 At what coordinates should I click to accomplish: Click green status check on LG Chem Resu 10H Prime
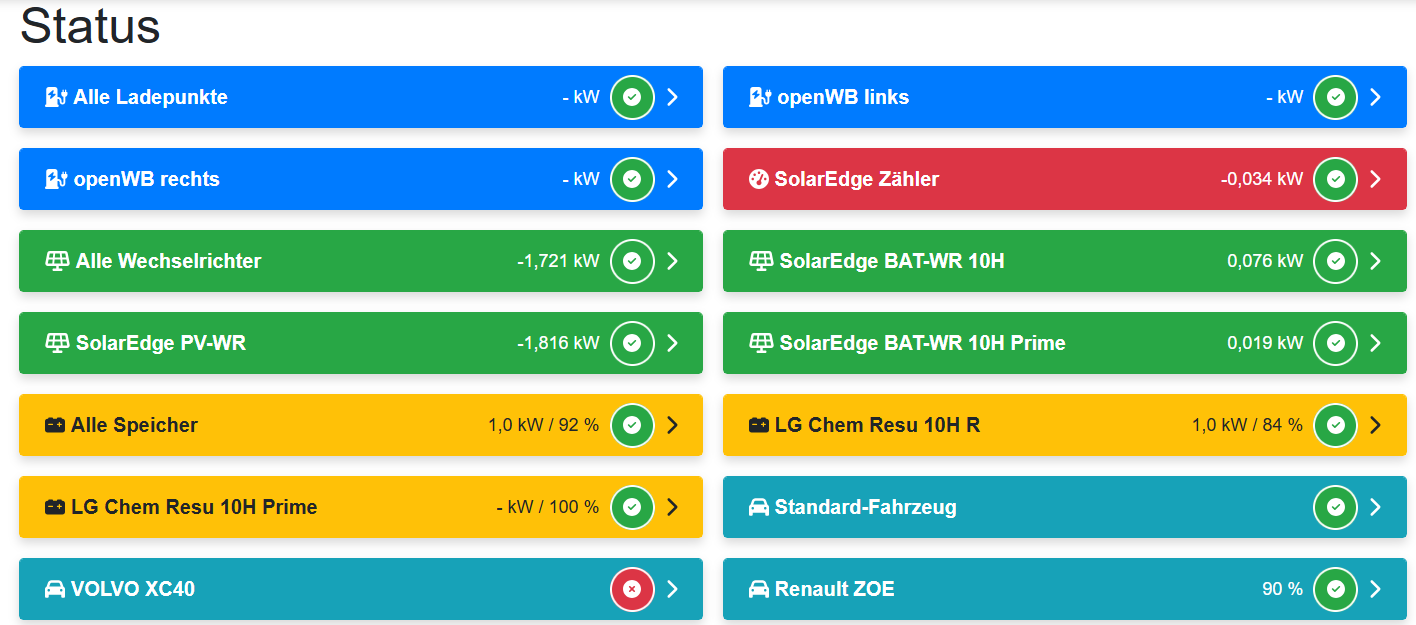pyautogui.click(x=632, y=507)
